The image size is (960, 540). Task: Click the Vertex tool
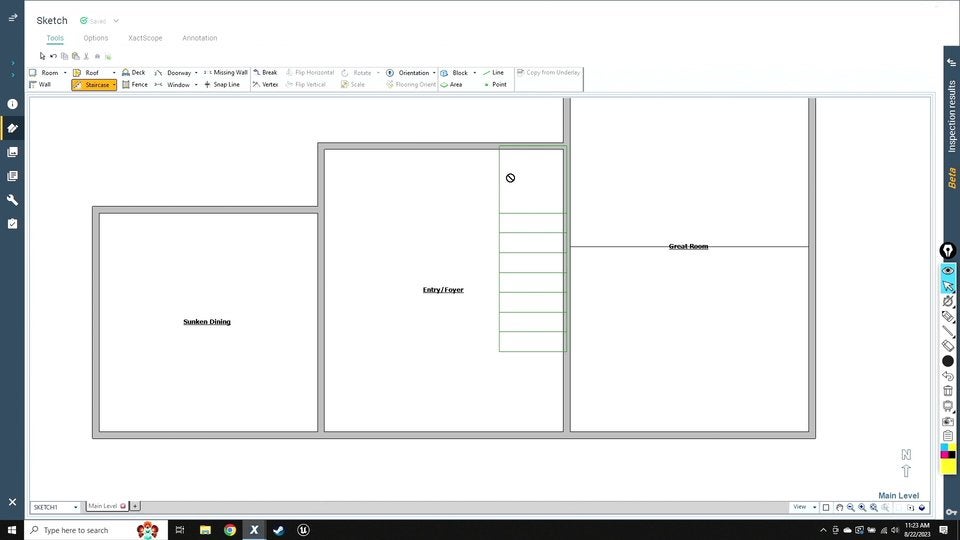click(265, 85)
